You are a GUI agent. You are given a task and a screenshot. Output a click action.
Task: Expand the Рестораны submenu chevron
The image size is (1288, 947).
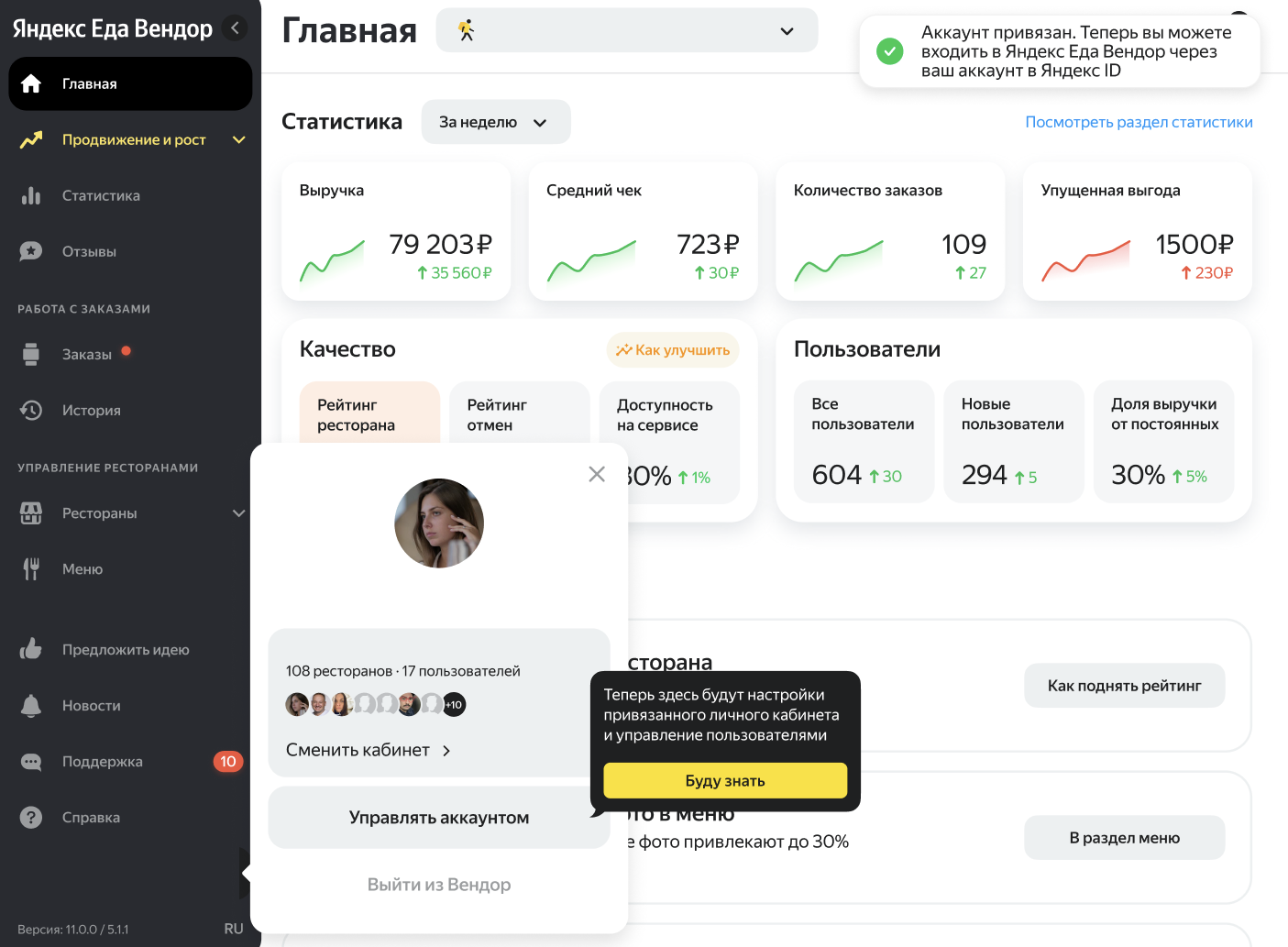(239, 513)
